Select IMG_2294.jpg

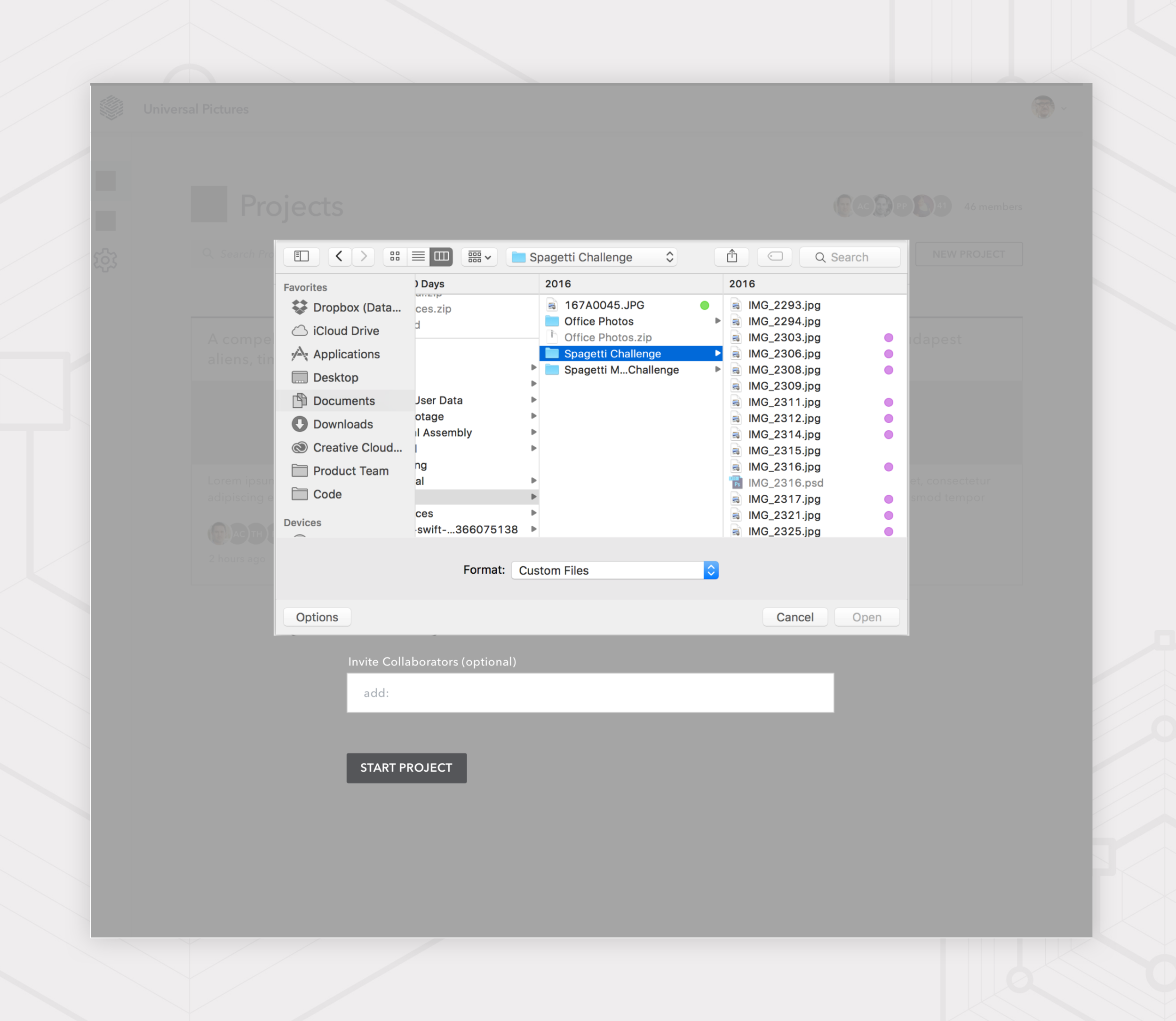(x=815, y=321)
